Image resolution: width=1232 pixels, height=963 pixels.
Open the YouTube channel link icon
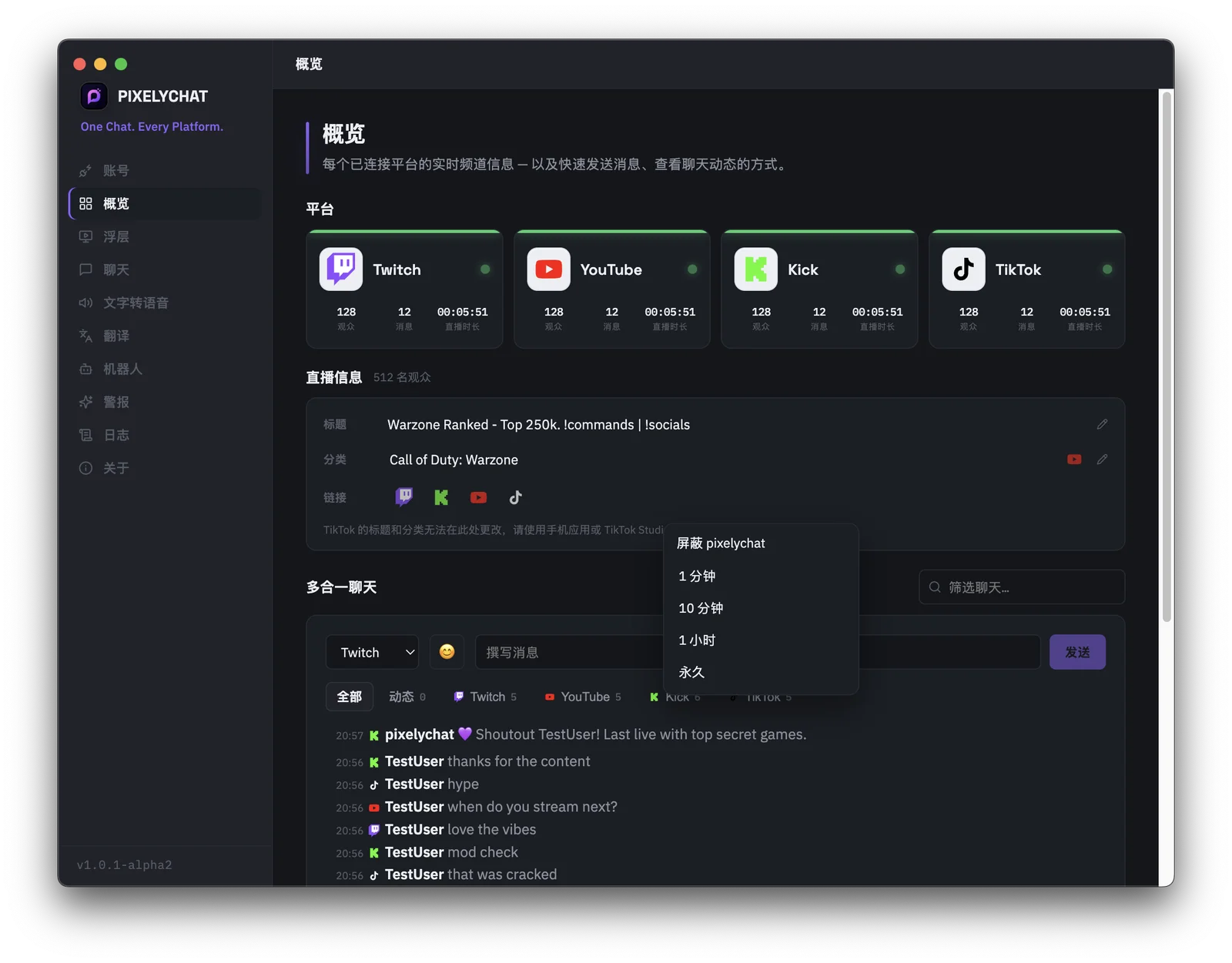pyautogui.click(x=478, y=497)
